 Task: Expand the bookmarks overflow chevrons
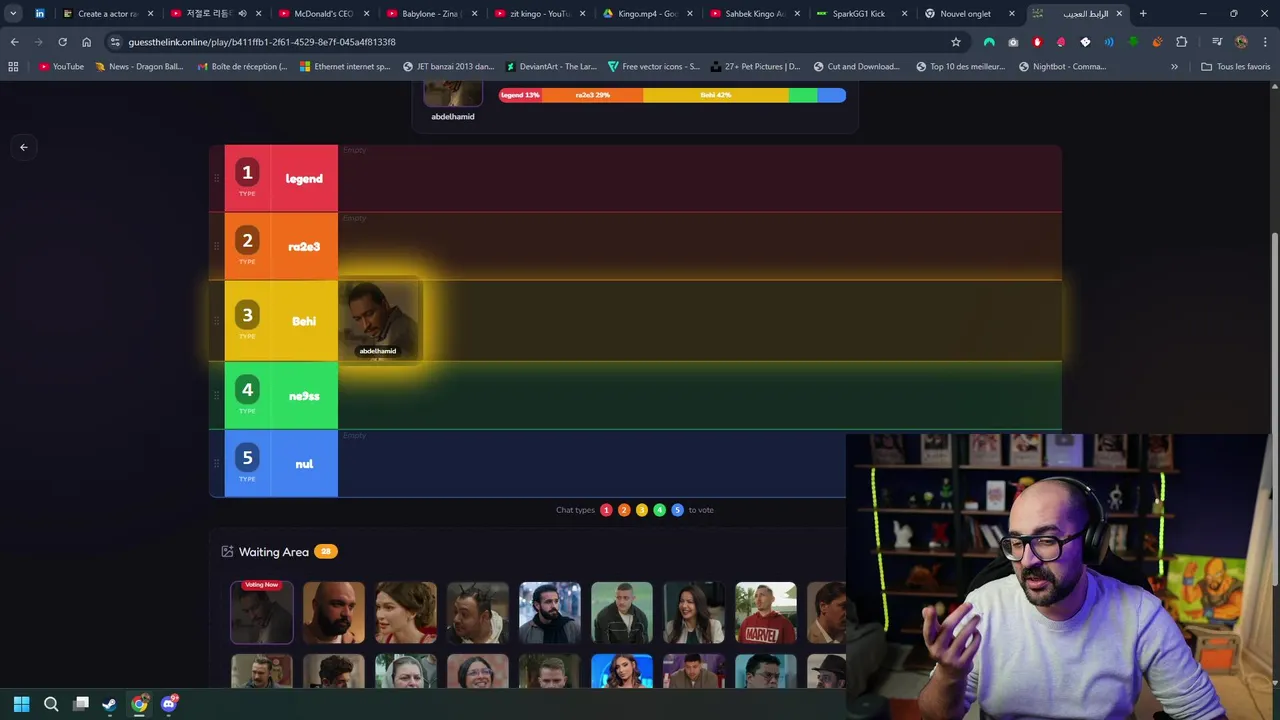1174,67
